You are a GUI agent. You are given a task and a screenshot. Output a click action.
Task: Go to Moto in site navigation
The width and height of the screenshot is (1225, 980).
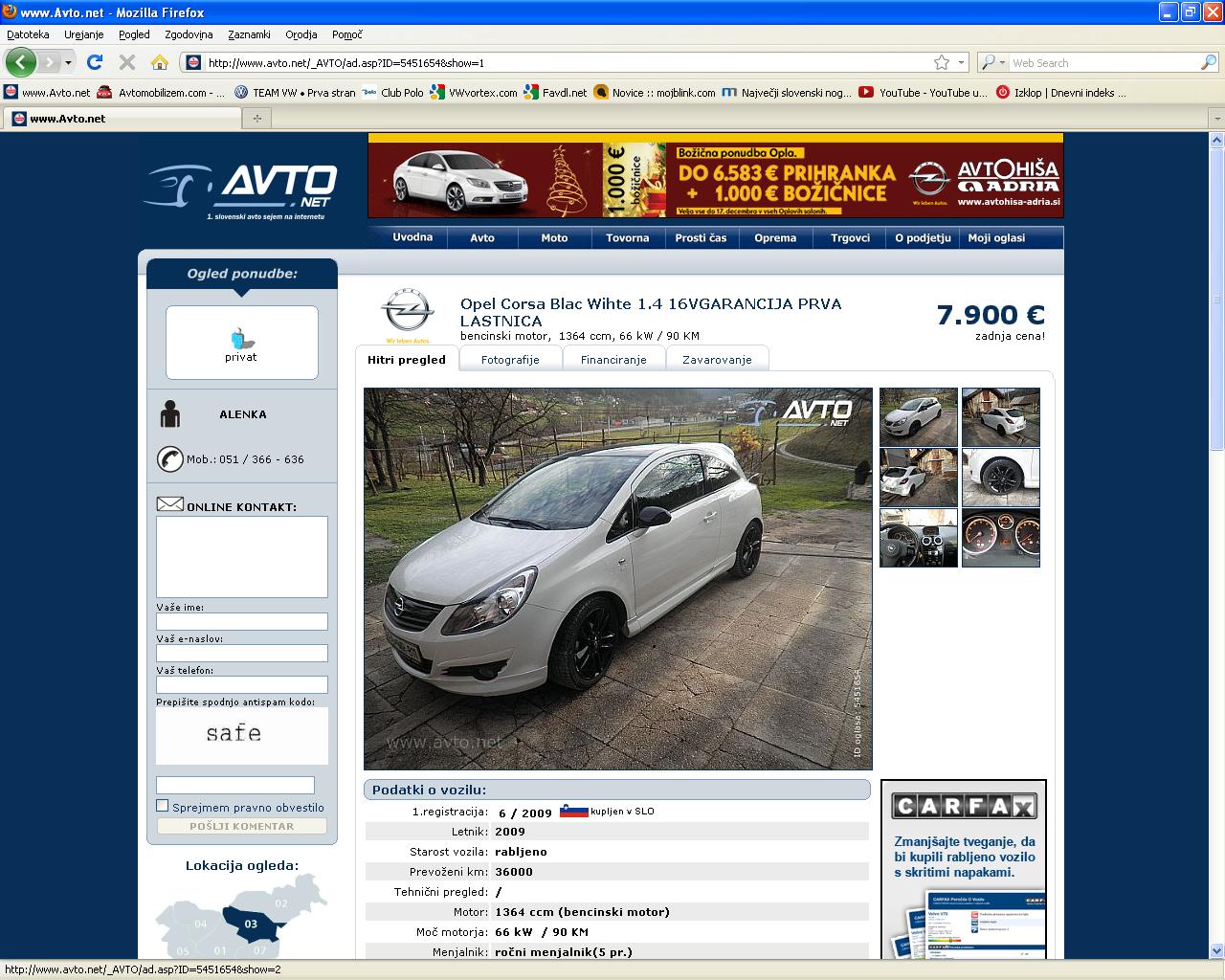pyautogui.click(x=554, y=237)
